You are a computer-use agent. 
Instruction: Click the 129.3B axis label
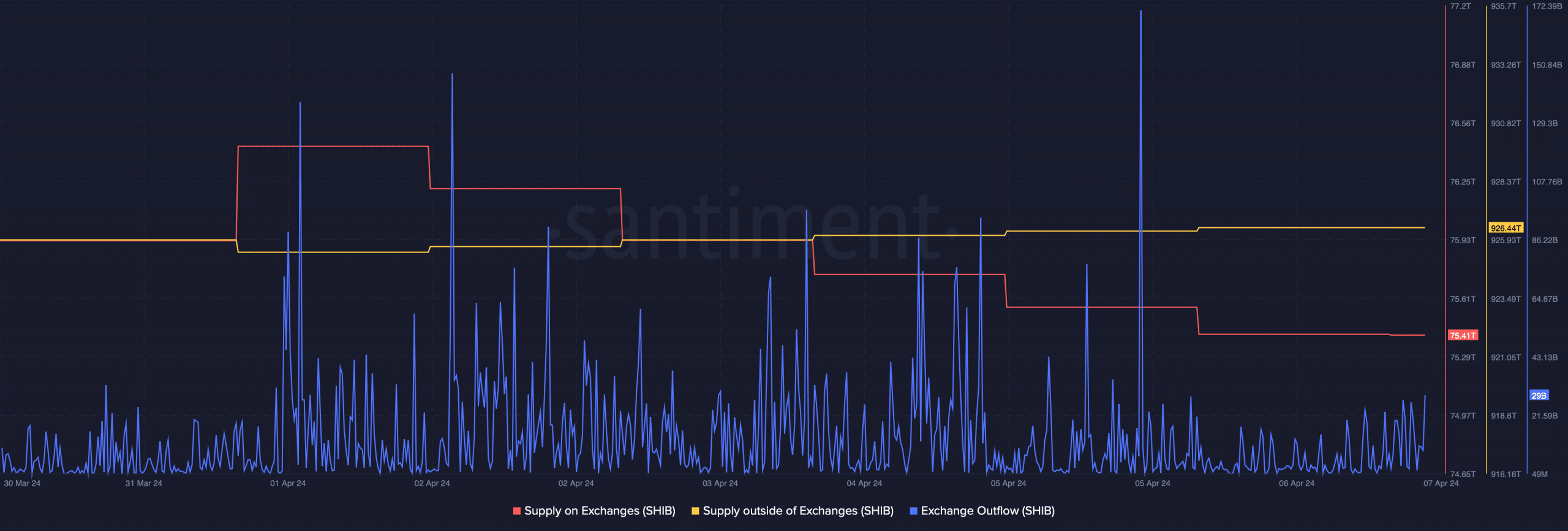point(1545,123)
